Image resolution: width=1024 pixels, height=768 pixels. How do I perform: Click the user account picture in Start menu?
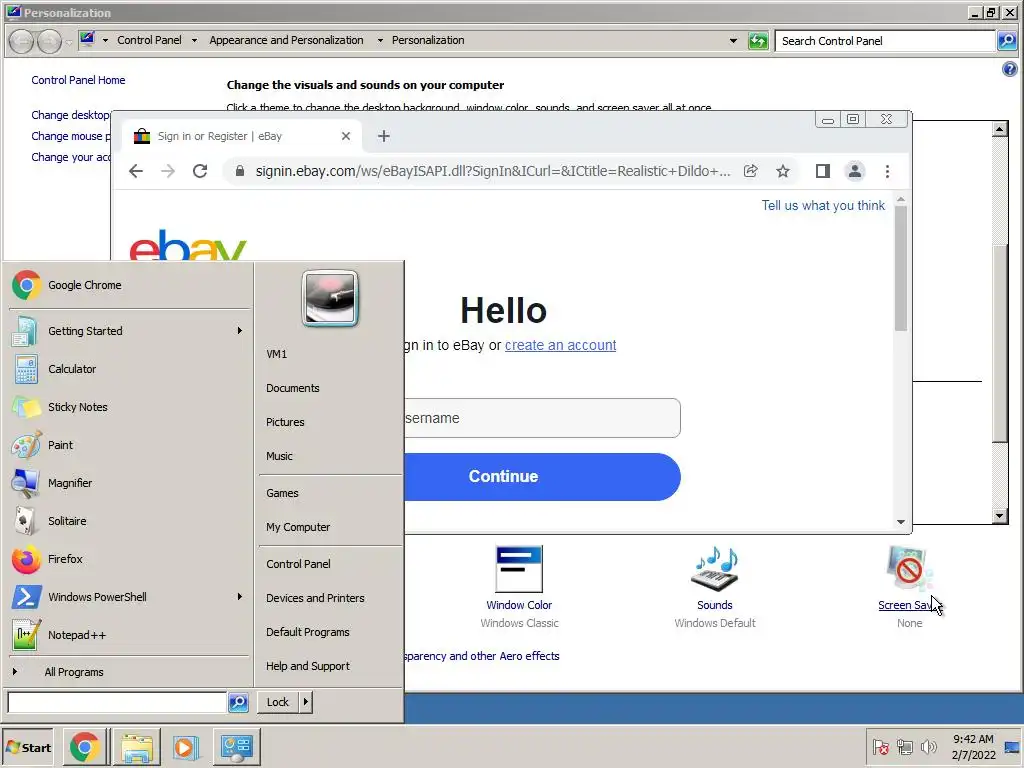click(330, 298)
